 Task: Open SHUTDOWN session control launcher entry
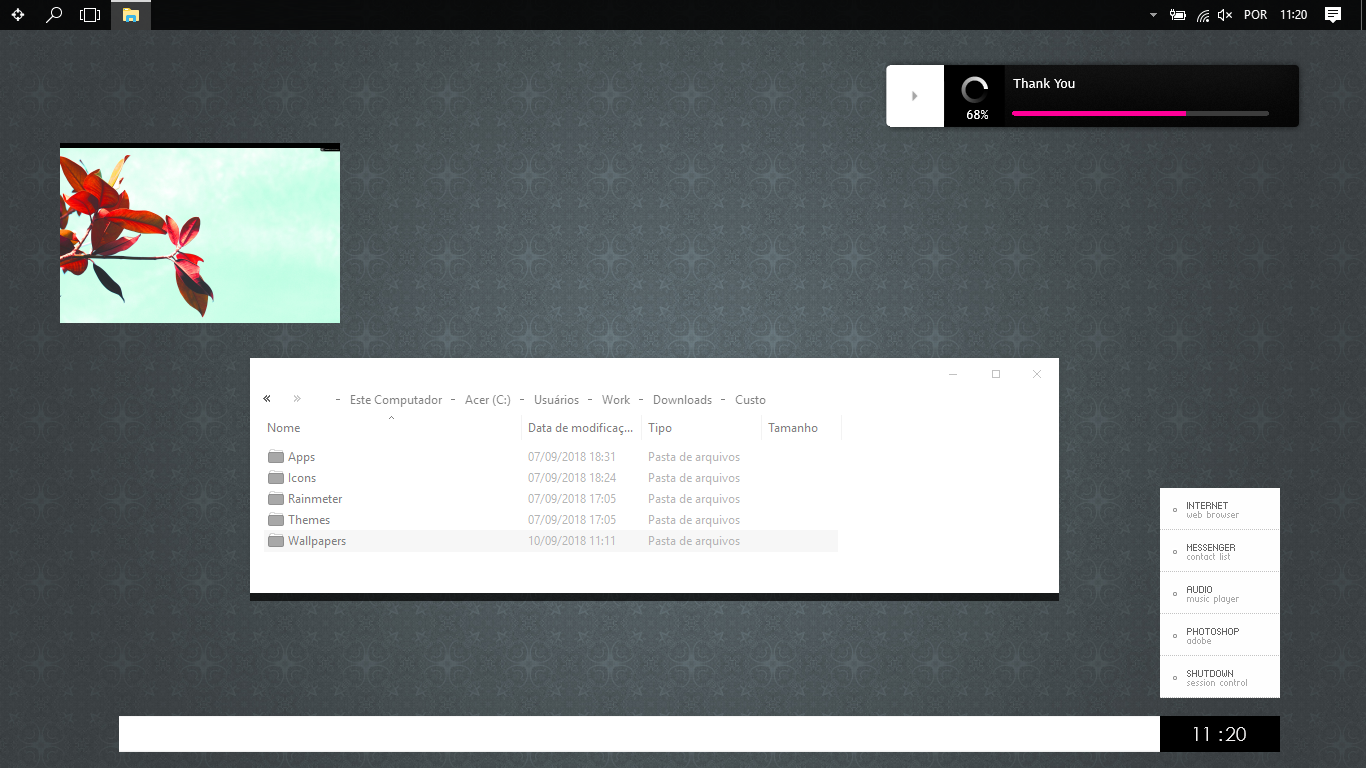[1220, 677]
